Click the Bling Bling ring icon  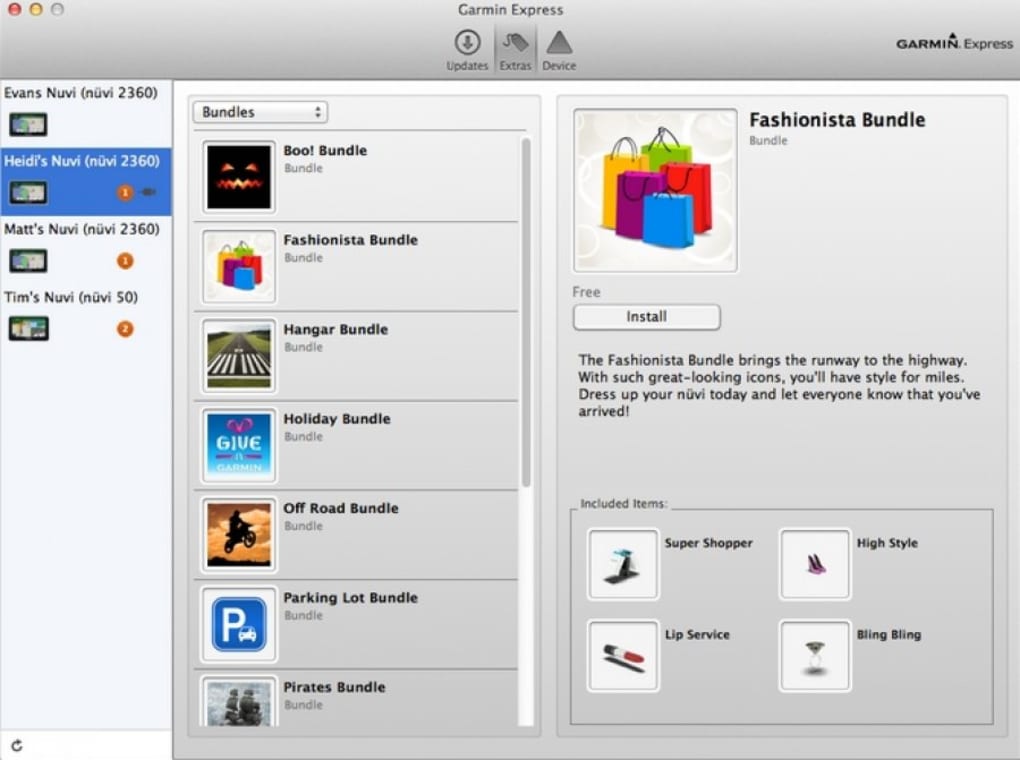815,656
